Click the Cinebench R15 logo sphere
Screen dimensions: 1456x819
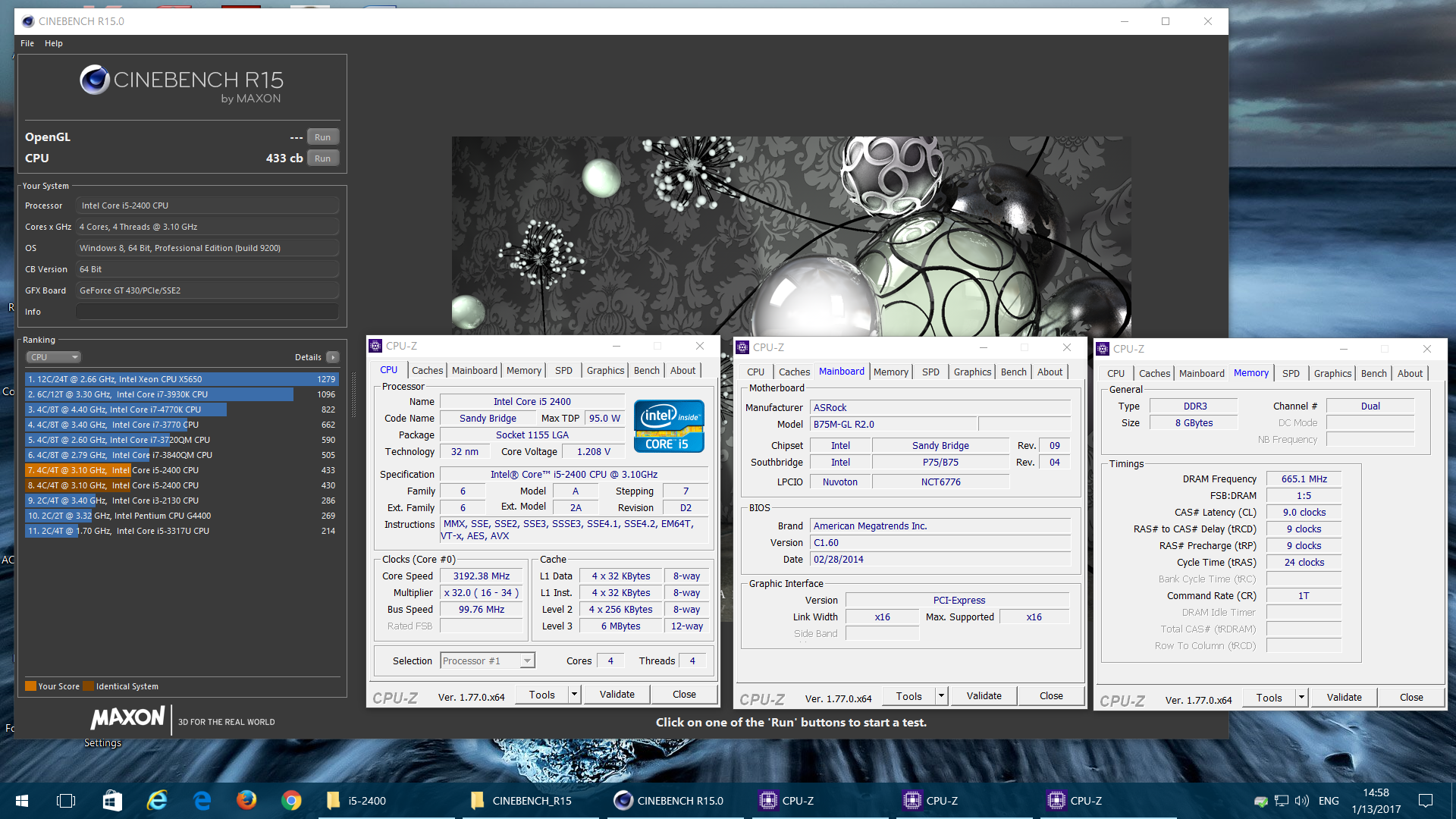95,80
